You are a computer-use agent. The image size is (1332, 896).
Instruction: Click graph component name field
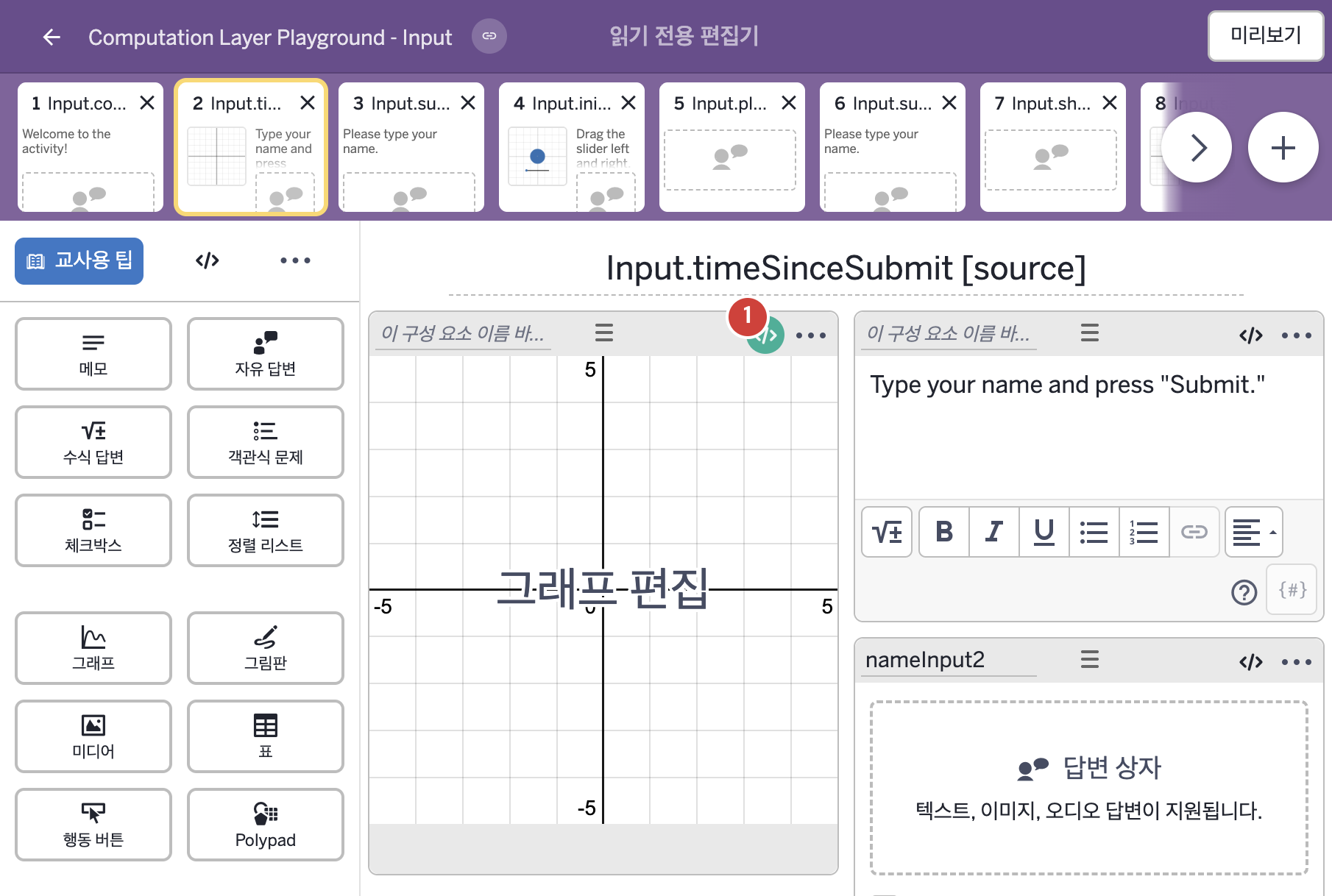tap(464, 334)
